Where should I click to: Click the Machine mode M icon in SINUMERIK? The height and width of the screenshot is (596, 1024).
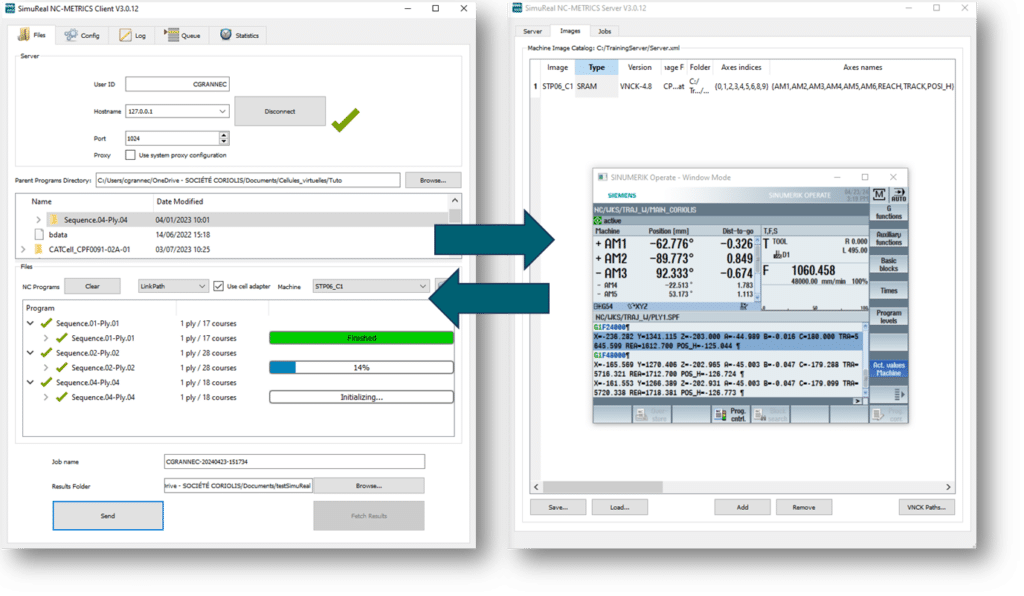pos(879,195)
